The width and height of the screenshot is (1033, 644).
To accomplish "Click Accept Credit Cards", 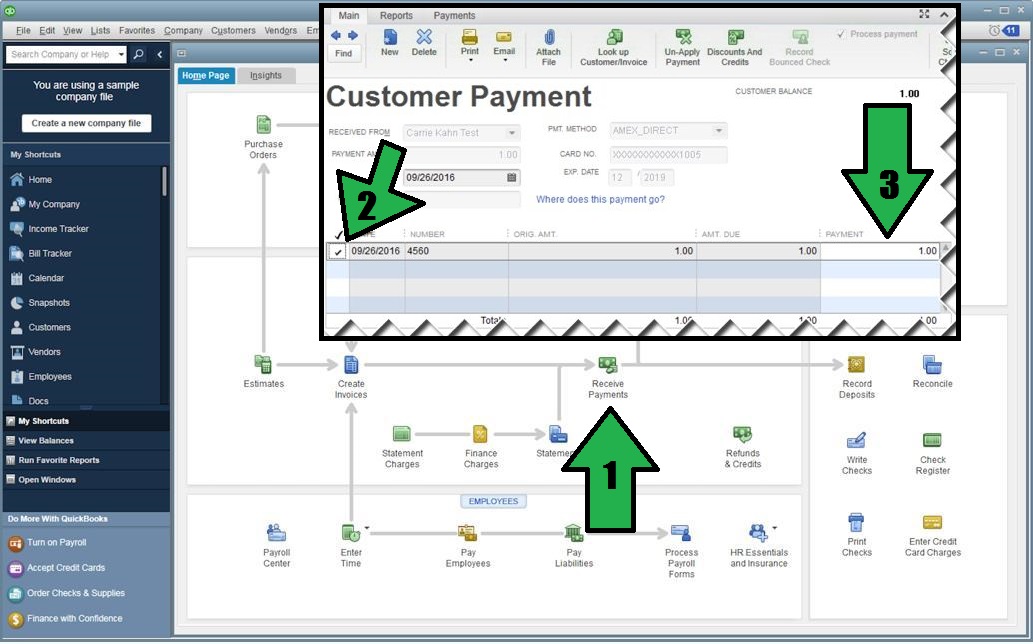I will pyautogui.click(x=66, y=568).
